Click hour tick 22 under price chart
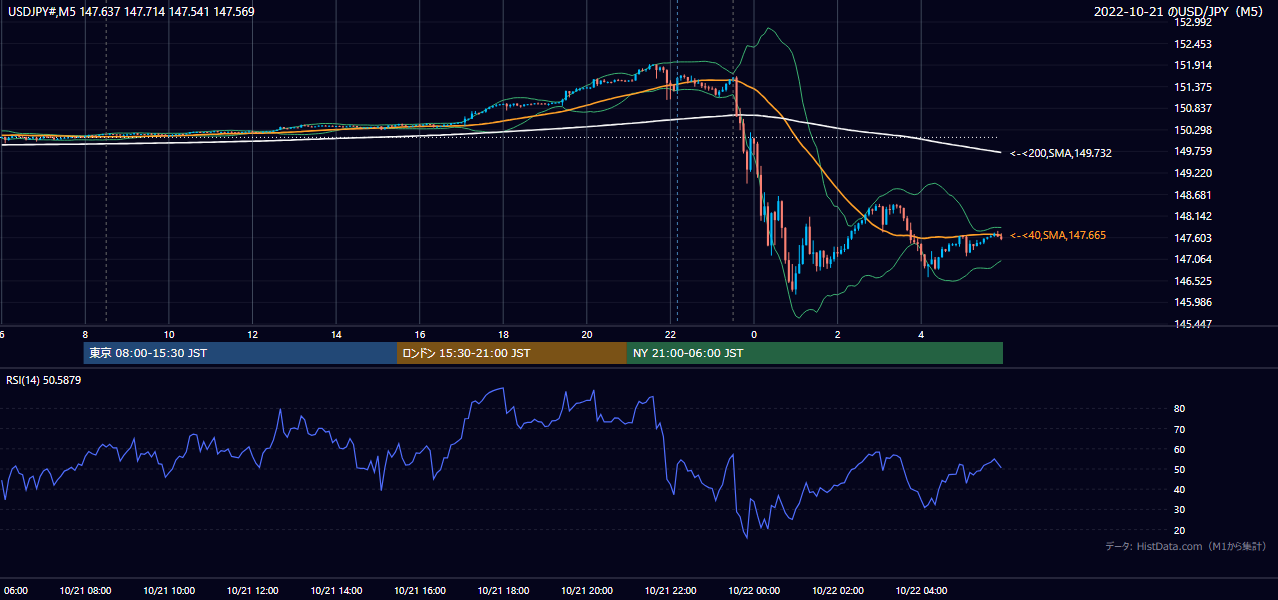 click(671, 334)
